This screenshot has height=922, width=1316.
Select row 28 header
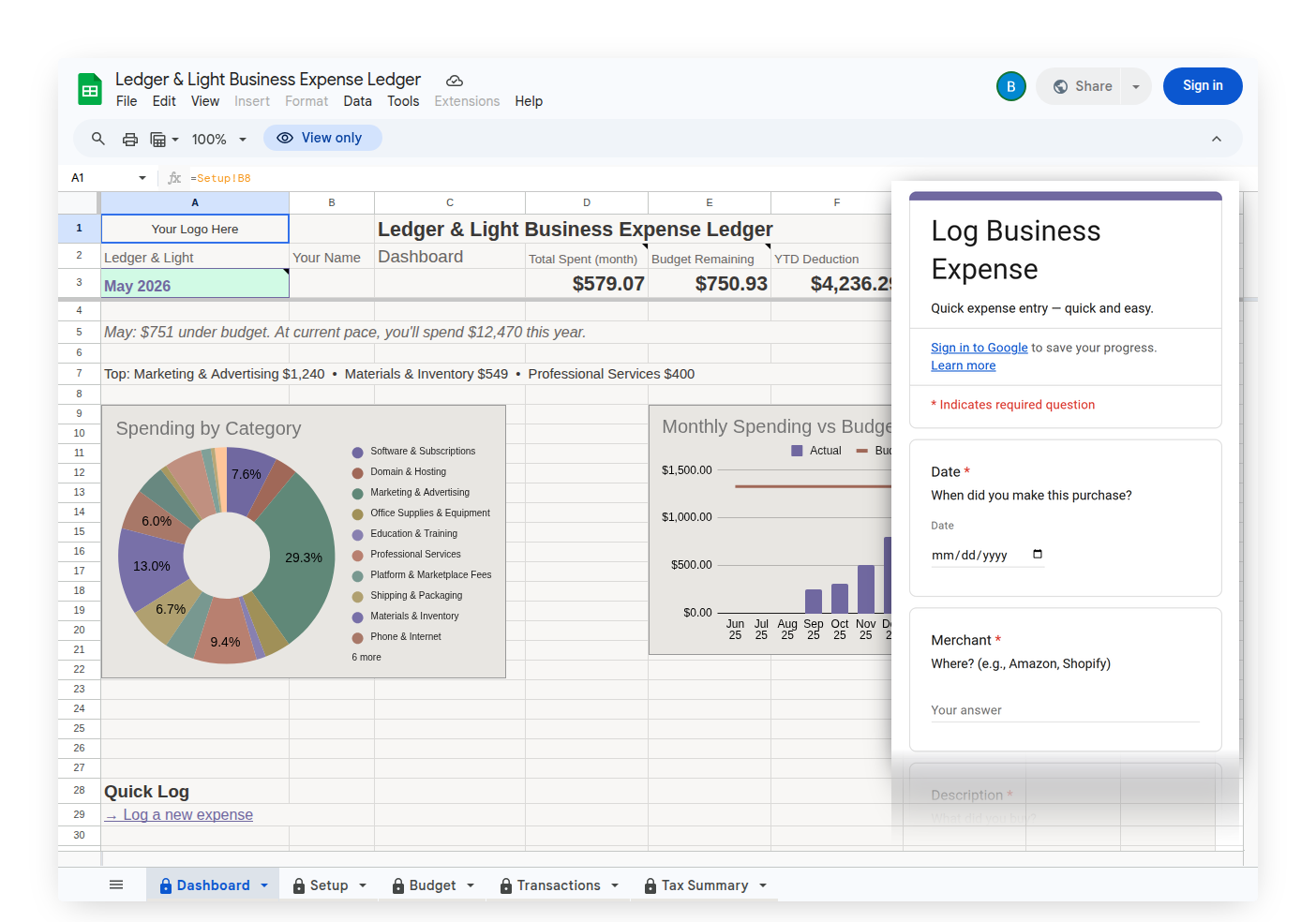[x=79, y=791]
